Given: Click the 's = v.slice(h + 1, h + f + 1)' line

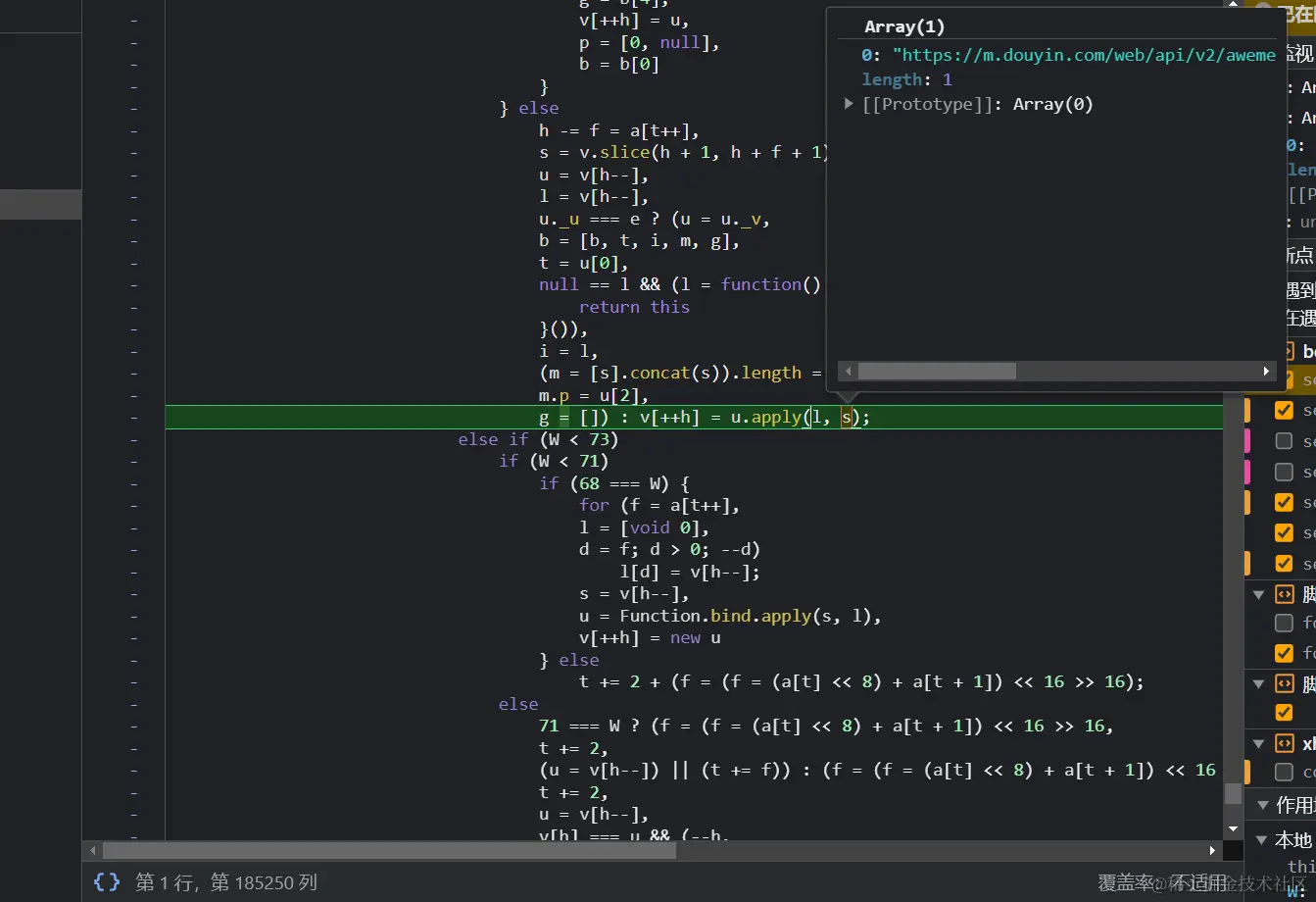Looking at the screenshot, I should pyautogui.click(x=684, y=152).
